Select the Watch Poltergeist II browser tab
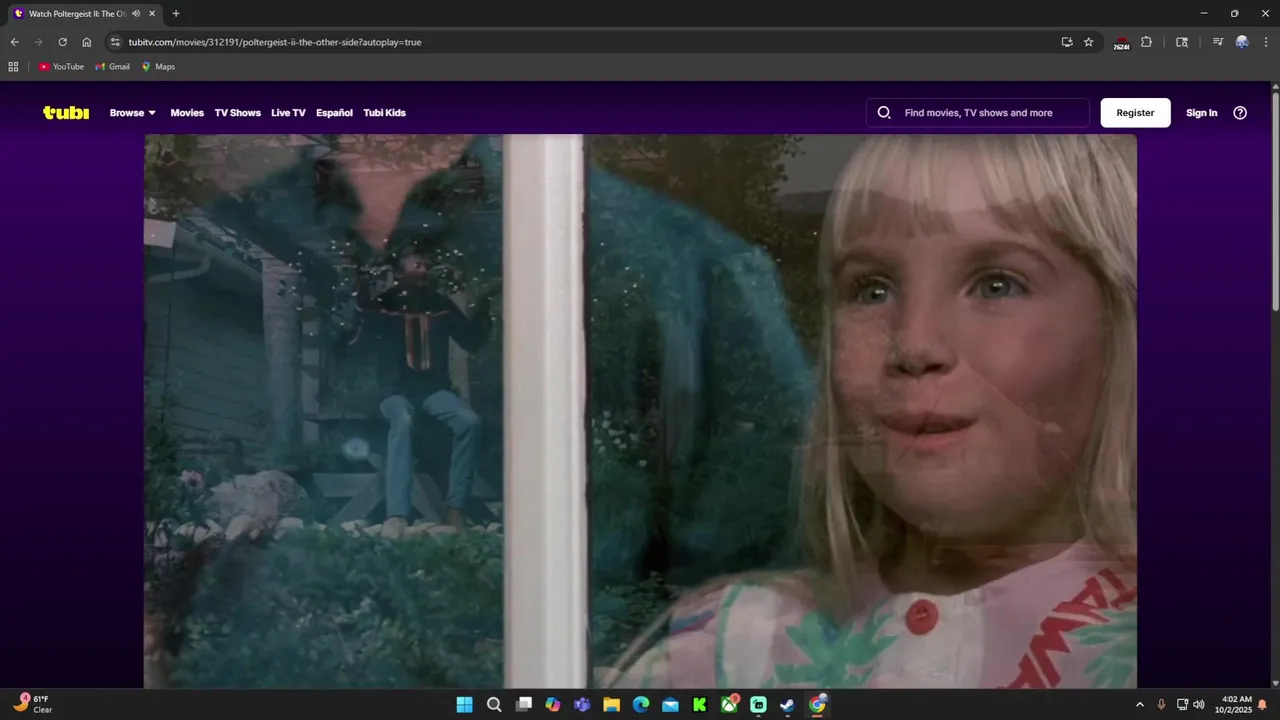This screenshot has height=720, width=1280. 85,14
